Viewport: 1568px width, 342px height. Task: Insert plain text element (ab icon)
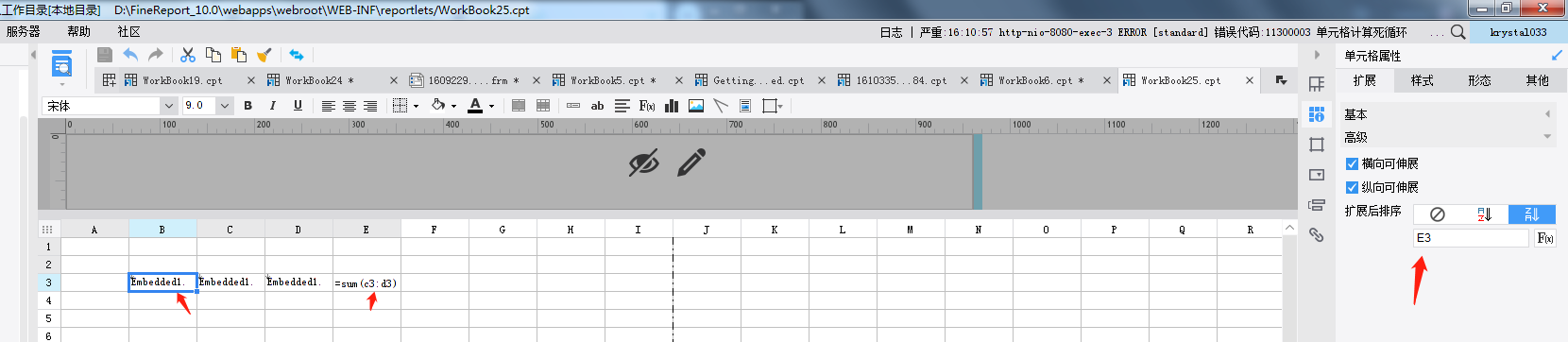pos(597,106)
